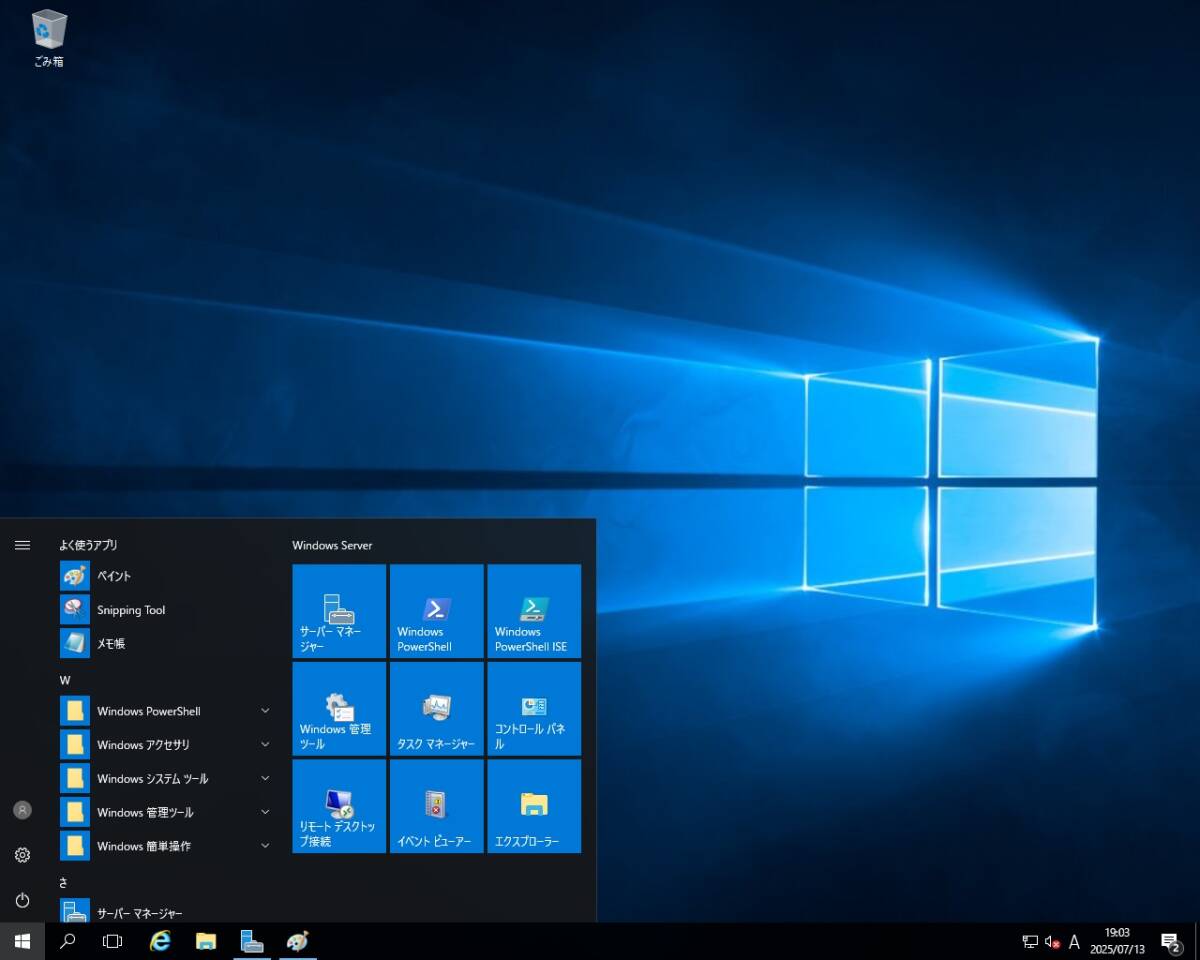Launch ペイント from the frequently used apps
Image resolution: width=1200 pixels, height=960 pixels.
click(166, 576)
